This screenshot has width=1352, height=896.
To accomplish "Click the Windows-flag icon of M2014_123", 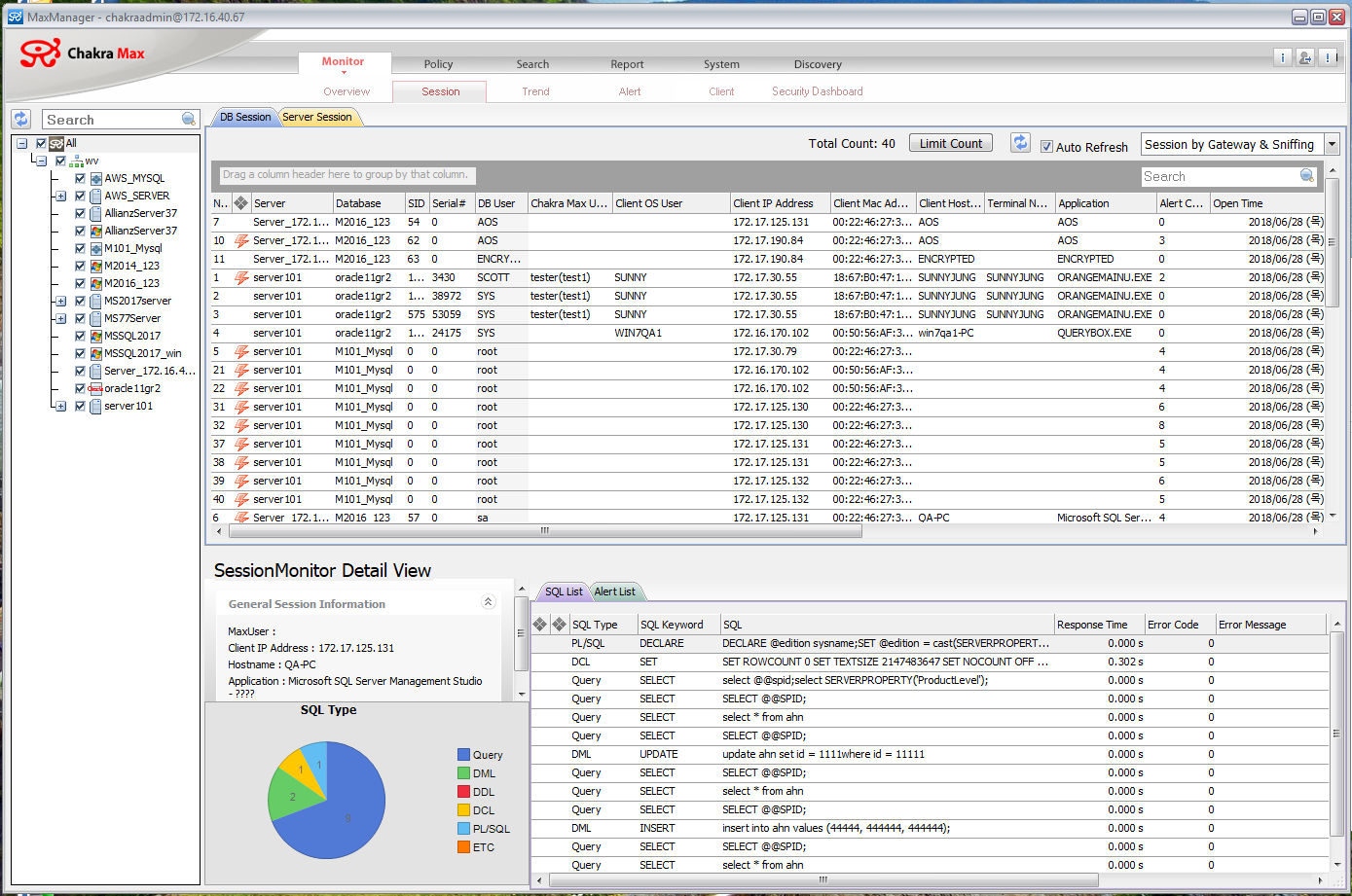I will pos(96,266).
